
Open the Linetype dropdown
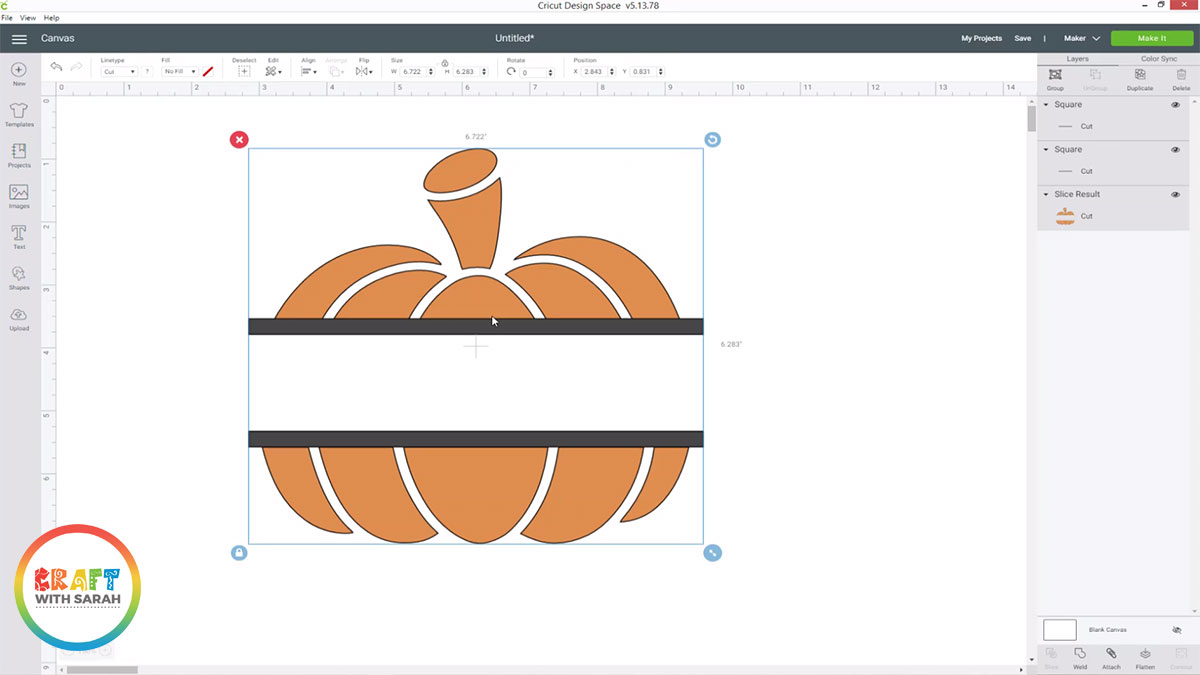pyautogui.click(x=119, y=72)
